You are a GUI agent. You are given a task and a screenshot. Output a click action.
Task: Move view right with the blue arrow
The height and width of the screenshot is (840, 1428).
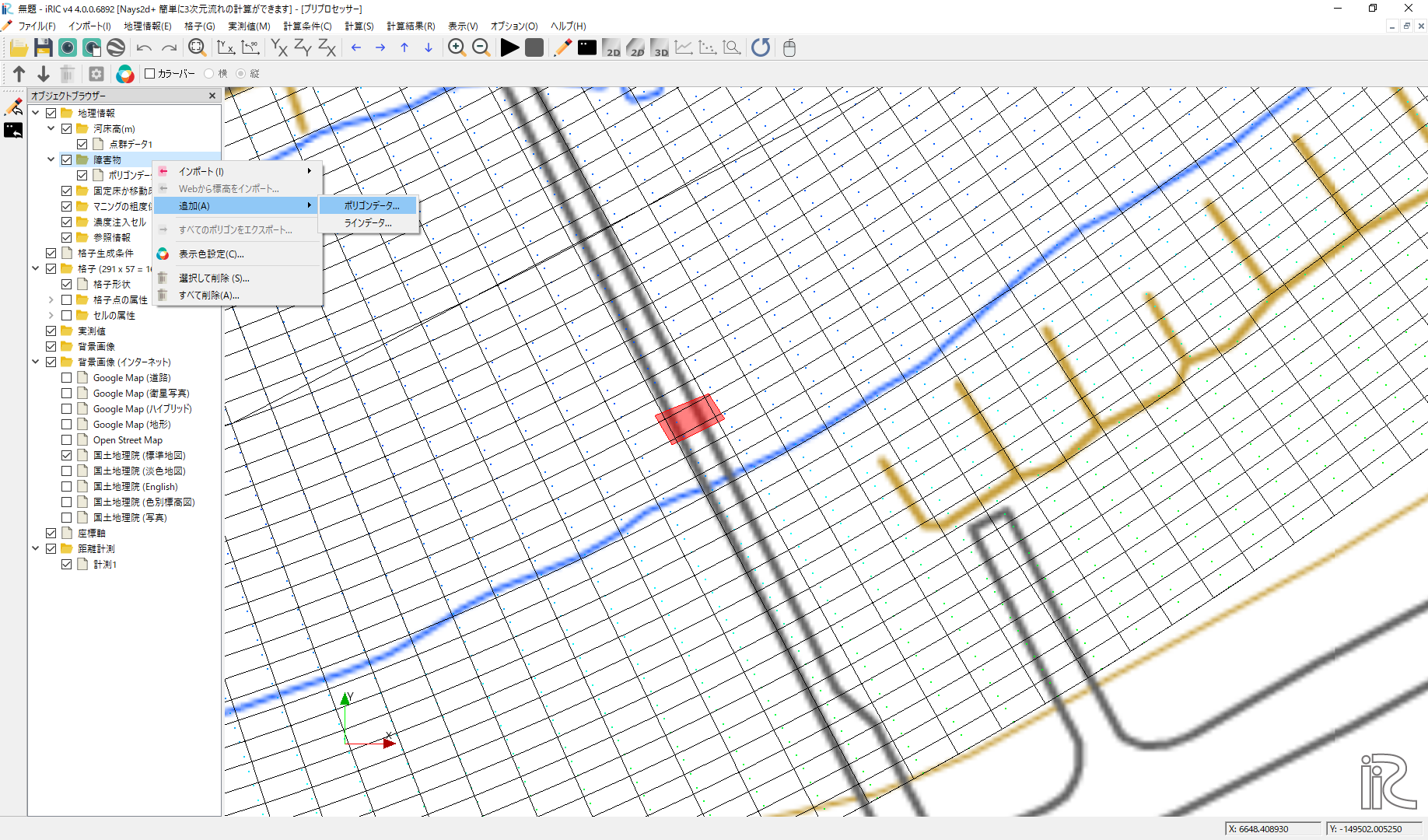[380, 48]
